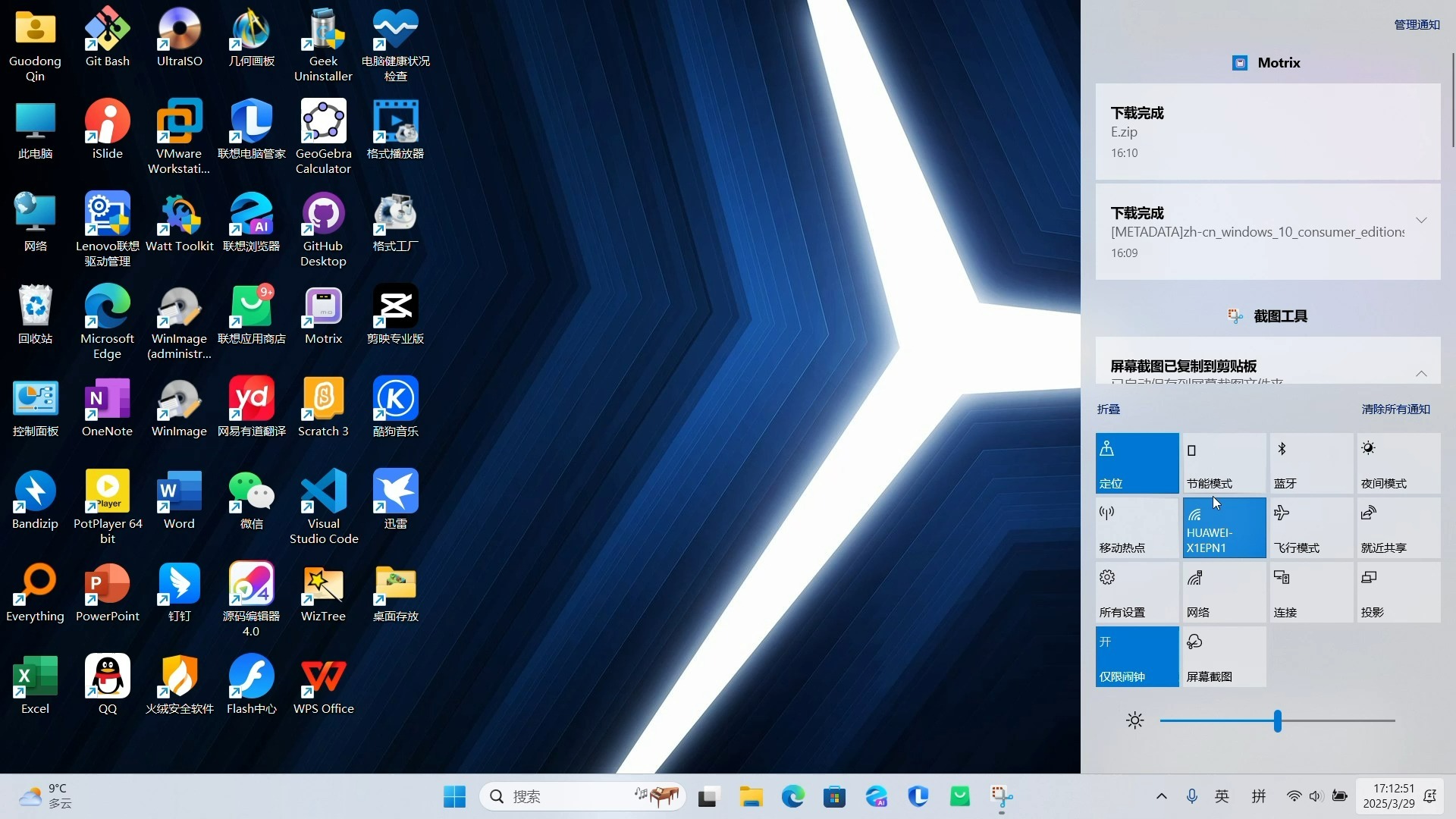Collapse quick settings via 折叠

click(1107, 409)
